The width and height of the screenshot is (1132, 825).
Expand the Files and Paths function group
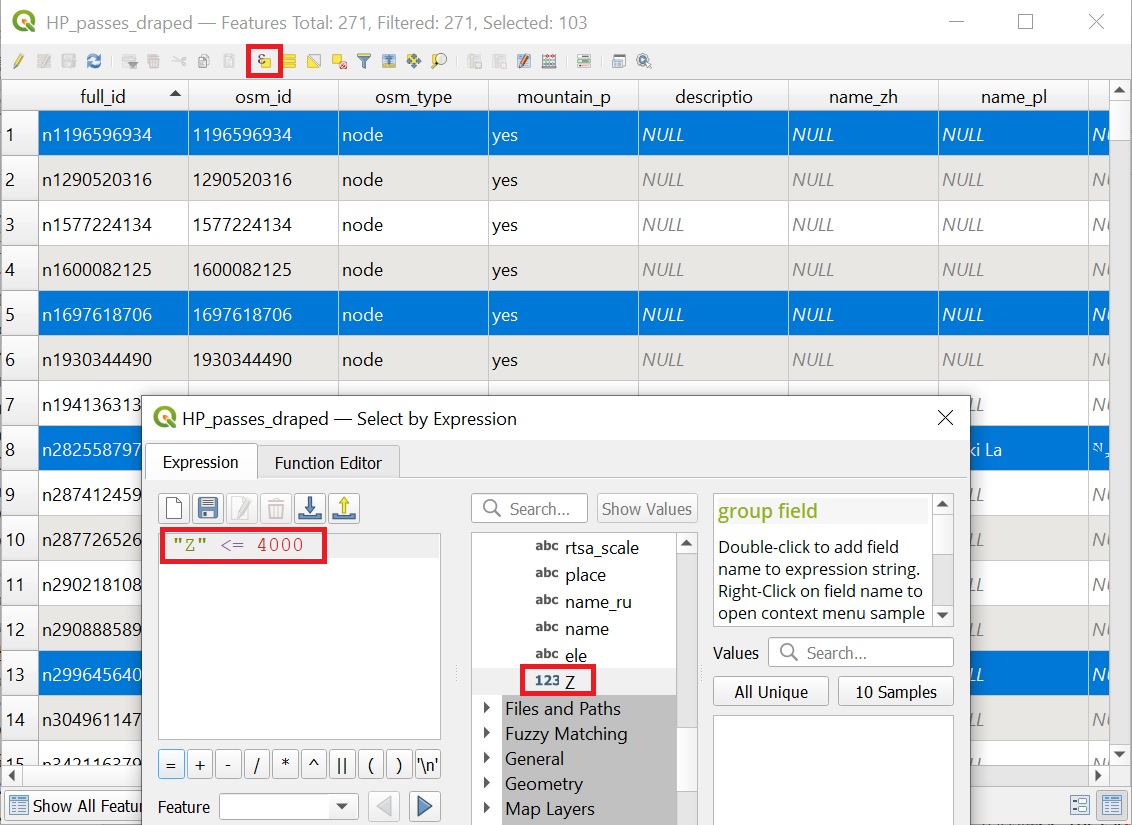(x=487, y=709)
